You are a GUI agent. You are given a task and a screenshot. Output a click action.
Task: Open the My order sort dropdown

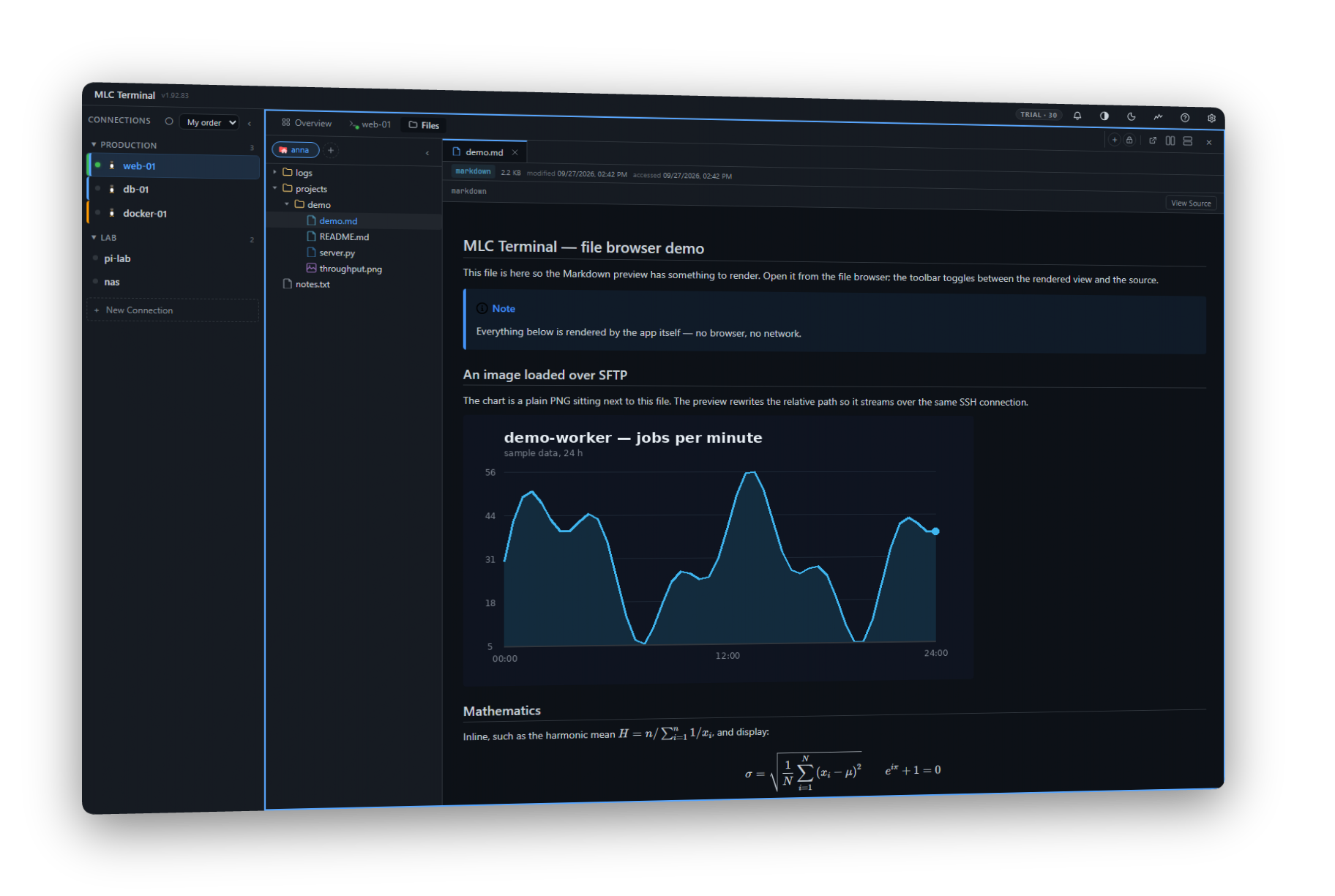click(x=209, y=122)
